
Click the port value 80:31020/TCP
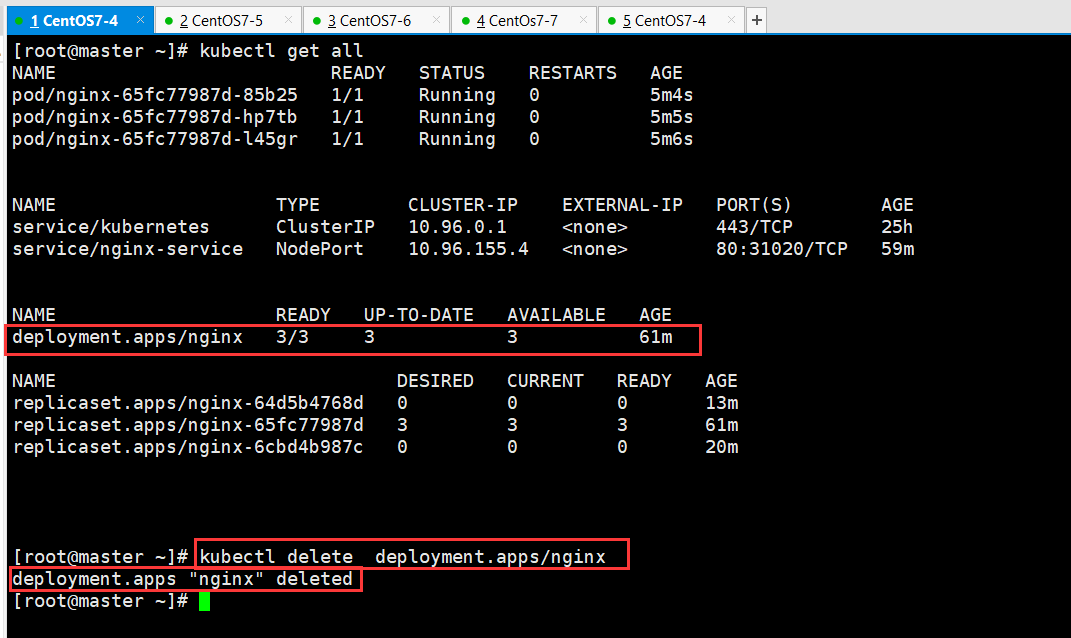782,249
